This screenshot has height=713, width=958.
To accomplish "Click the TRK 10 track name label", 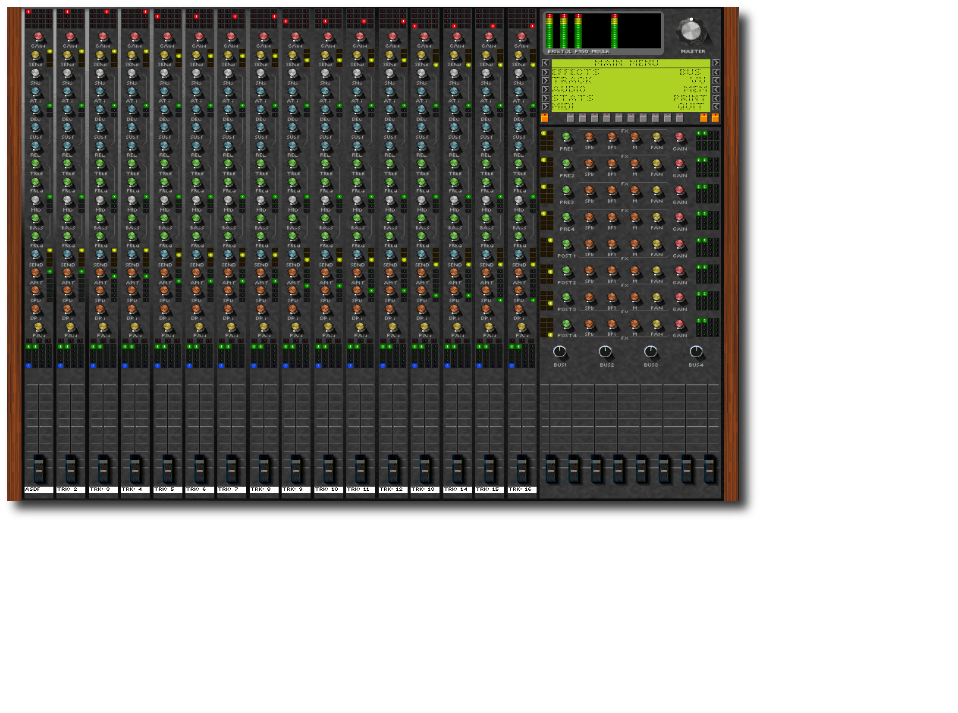I will tap(328, 489).
